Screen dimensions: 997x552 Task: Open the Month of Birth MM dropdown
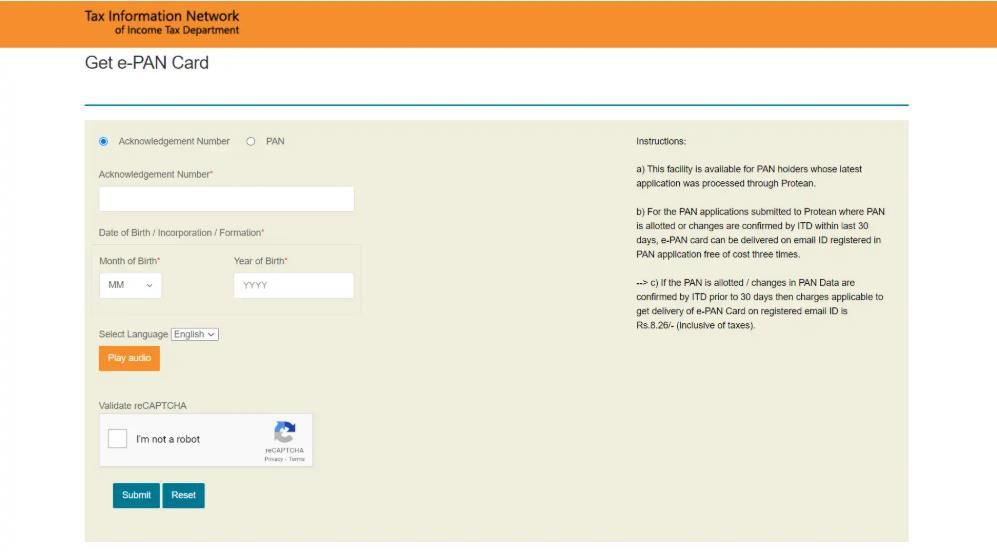tap(130, 285)
